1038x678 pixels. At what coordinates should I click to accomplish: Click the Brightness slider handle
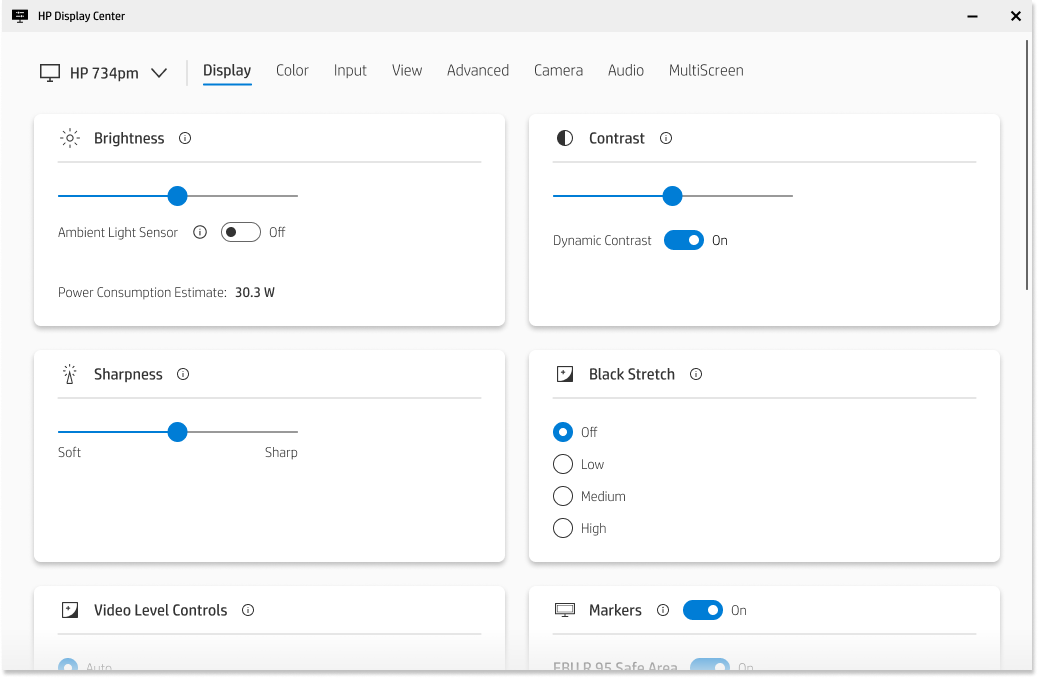(x=178, y=196)
